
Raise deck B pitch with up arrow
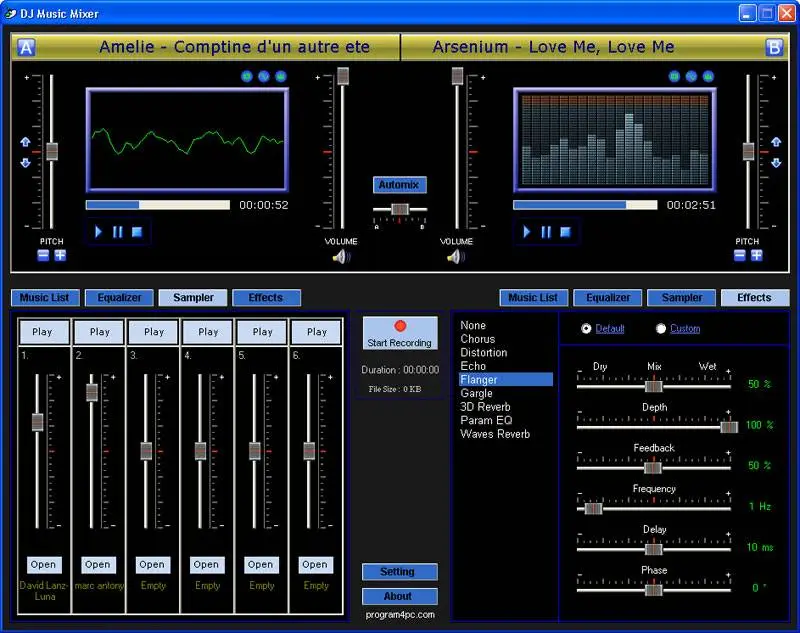776,142
